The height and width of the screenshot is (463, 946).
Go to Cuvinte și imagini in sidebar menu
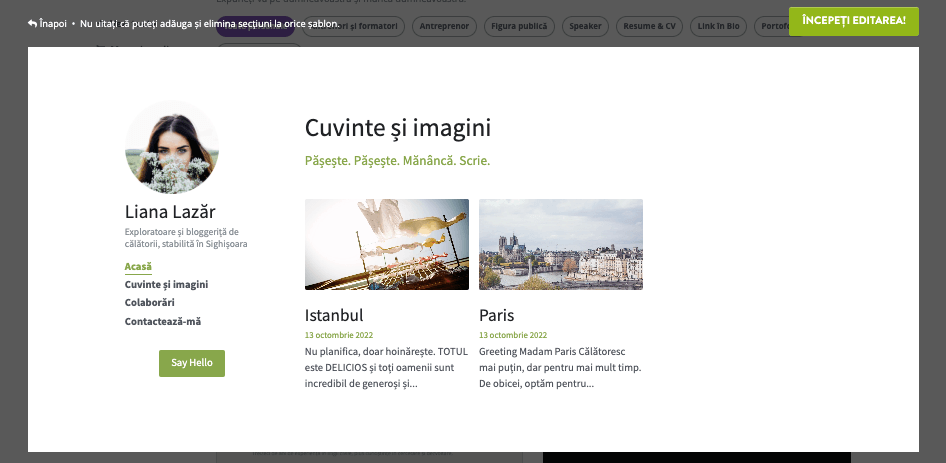click(x=167, y=284)
